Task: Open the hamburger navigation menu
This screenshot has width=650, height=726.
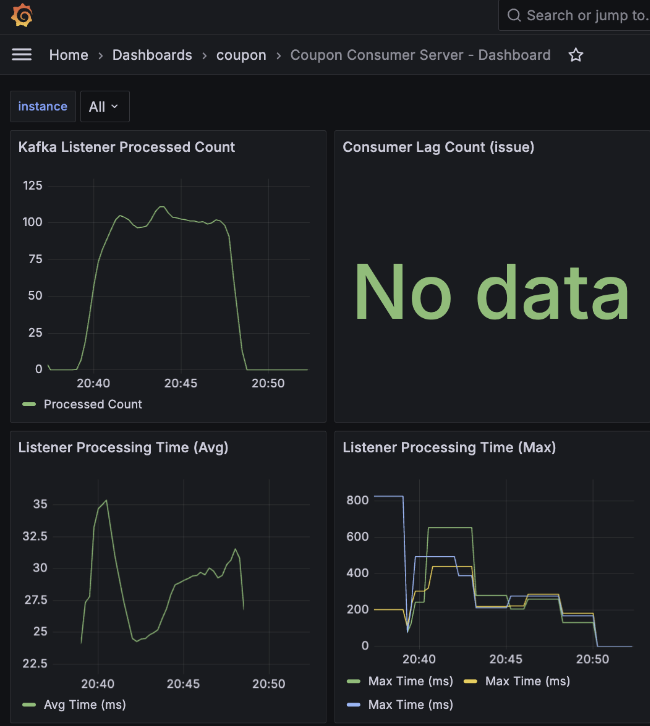Action: 22,55
